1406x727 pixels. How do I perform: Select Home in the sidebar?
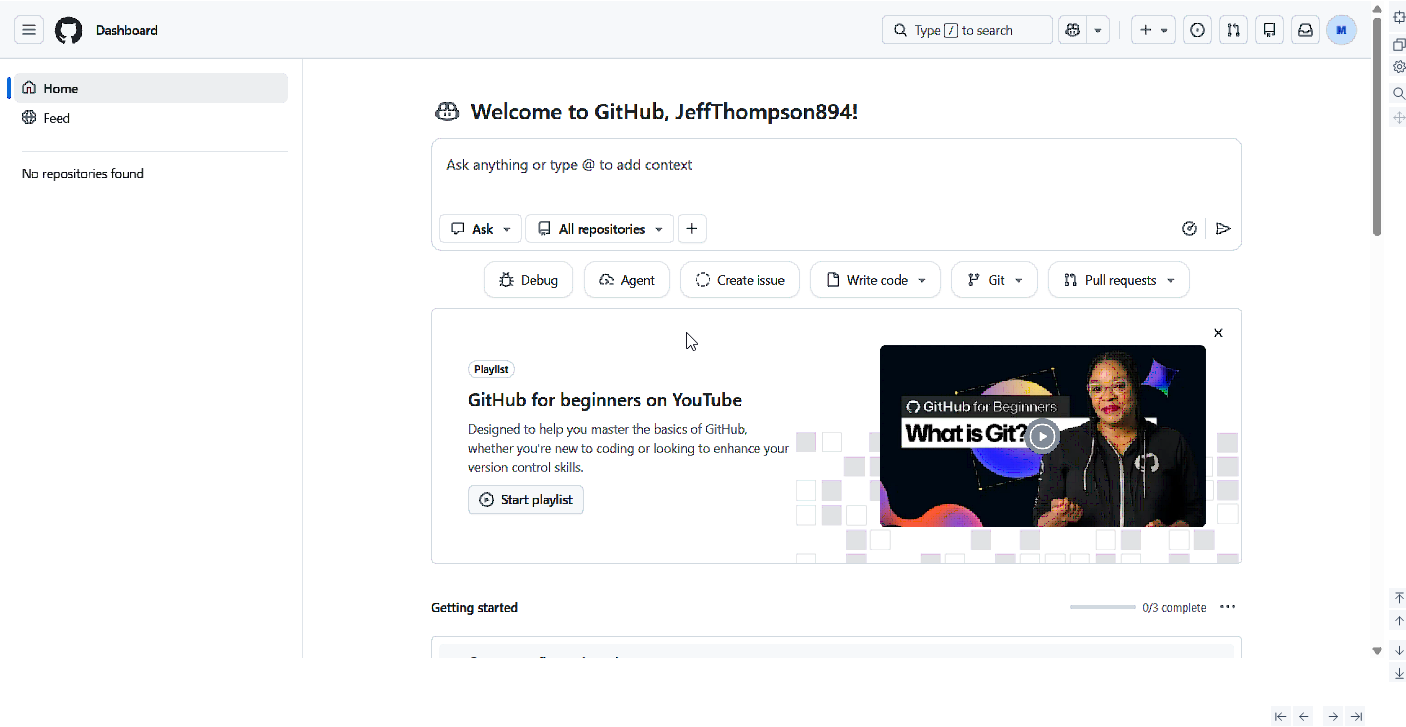[x=148, y=88]
